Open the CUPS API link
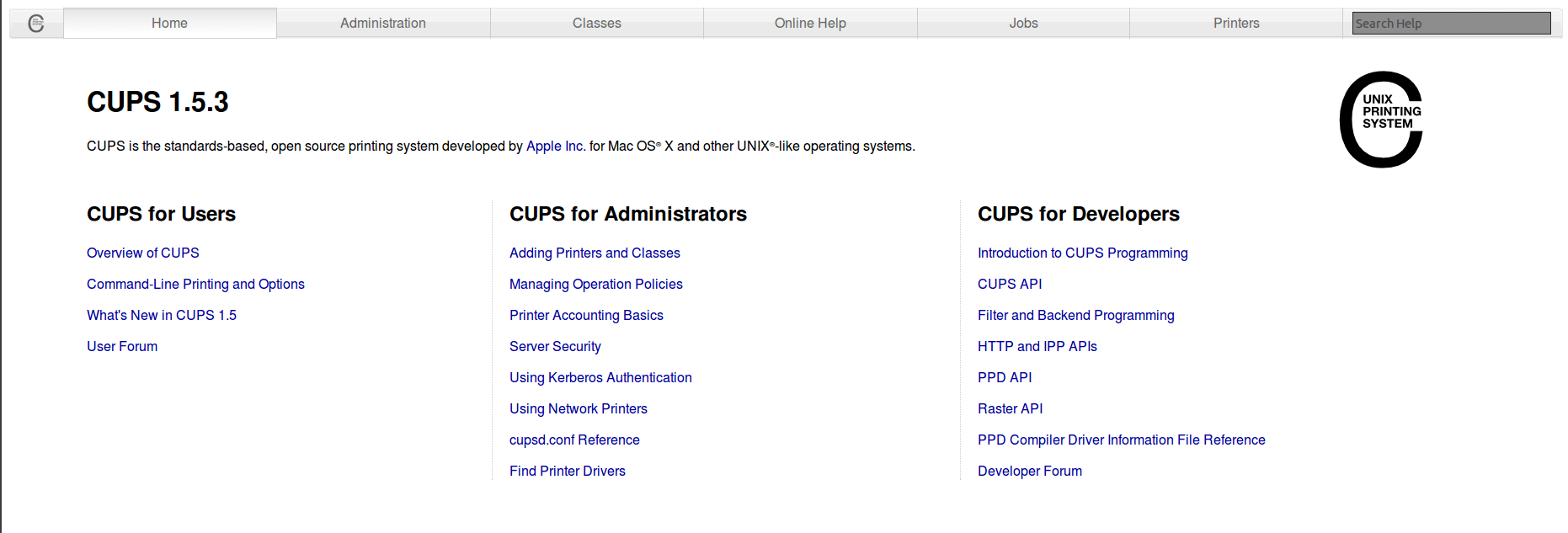The width and height of the screenshot is (1568, 533). (x=1010, y=285)
